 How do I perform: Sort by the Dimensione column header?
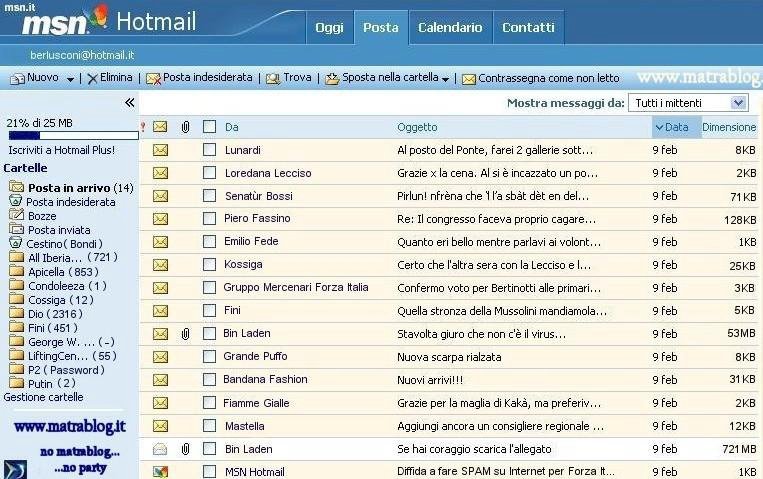[729, 127]
